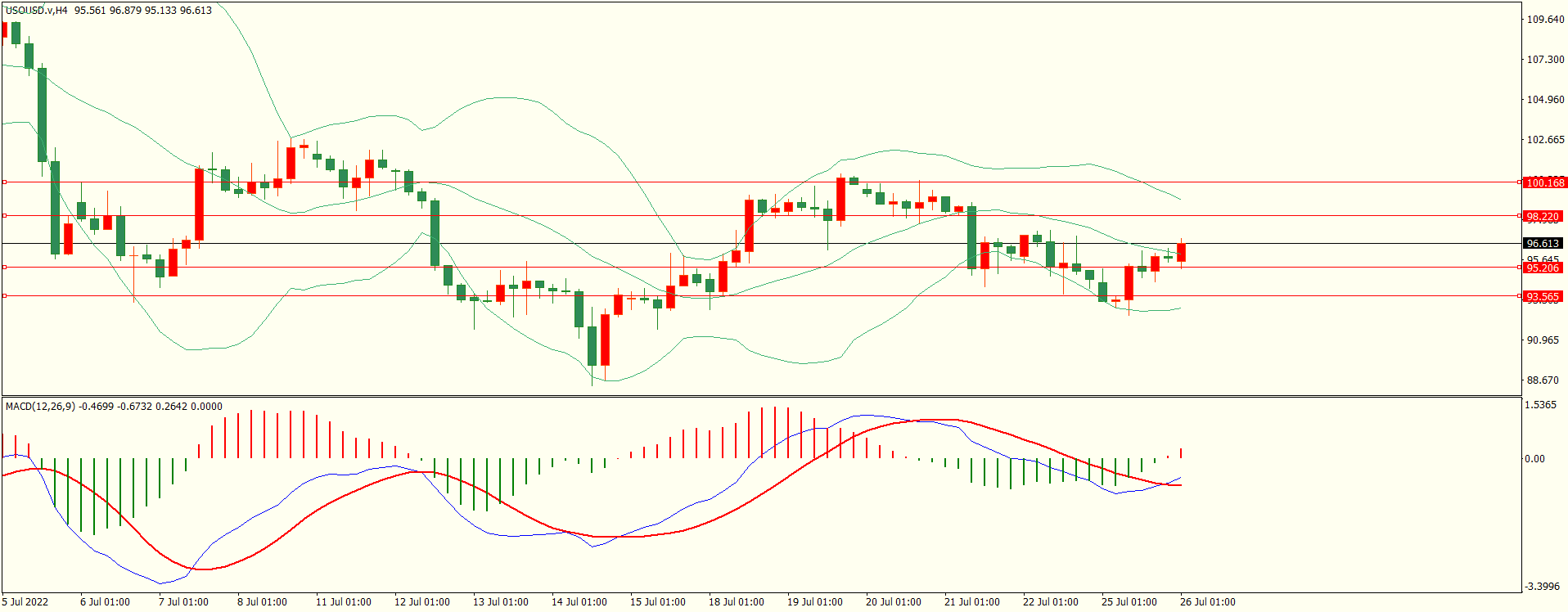
Task: Click the 26 Jul 01:00 date label
Action: 1207,602
